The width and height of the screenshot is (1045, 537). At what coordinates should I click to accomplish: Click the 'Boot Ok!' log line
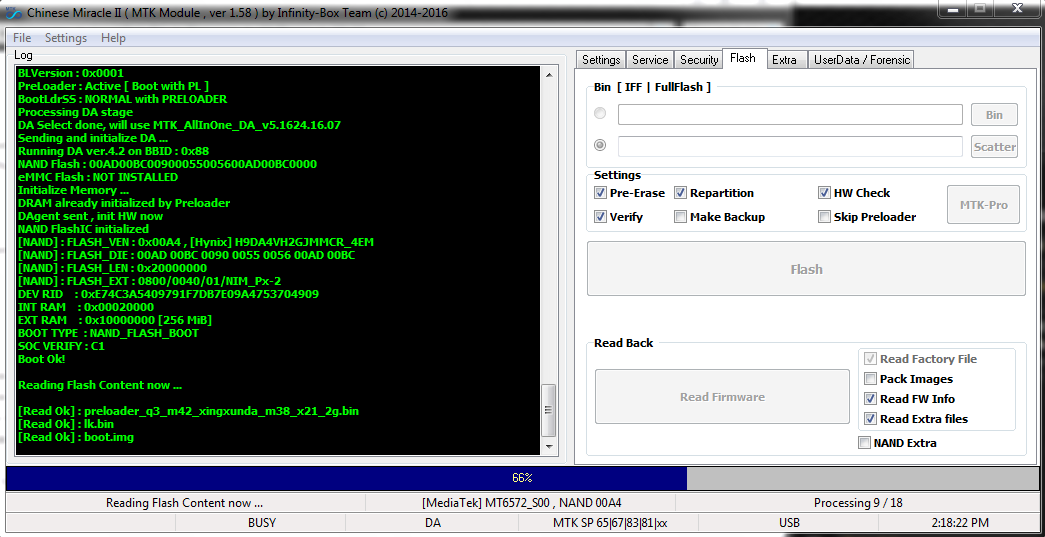(x=41, y=359)
